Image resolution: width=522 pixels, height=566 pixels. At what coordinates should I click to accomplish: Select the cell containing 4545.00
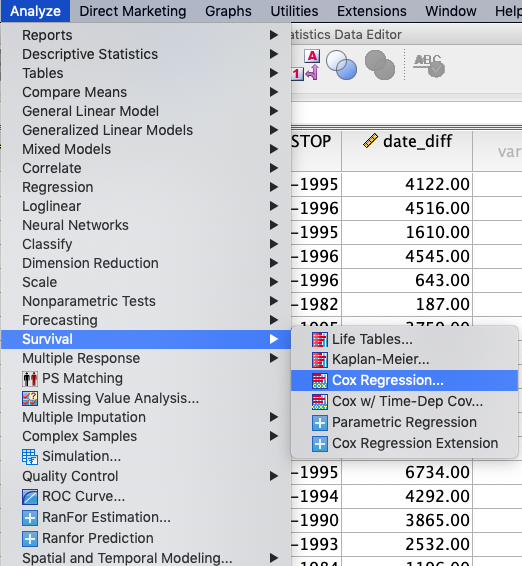[407, 256]
